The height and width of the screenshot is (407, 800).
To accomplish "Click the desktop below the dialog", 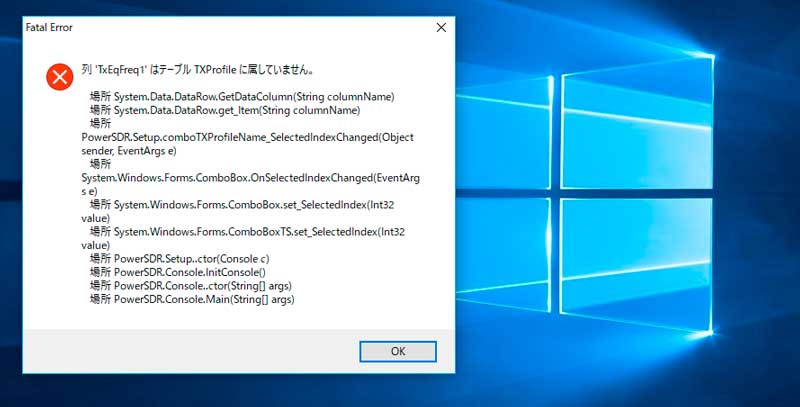I will 240,392.
